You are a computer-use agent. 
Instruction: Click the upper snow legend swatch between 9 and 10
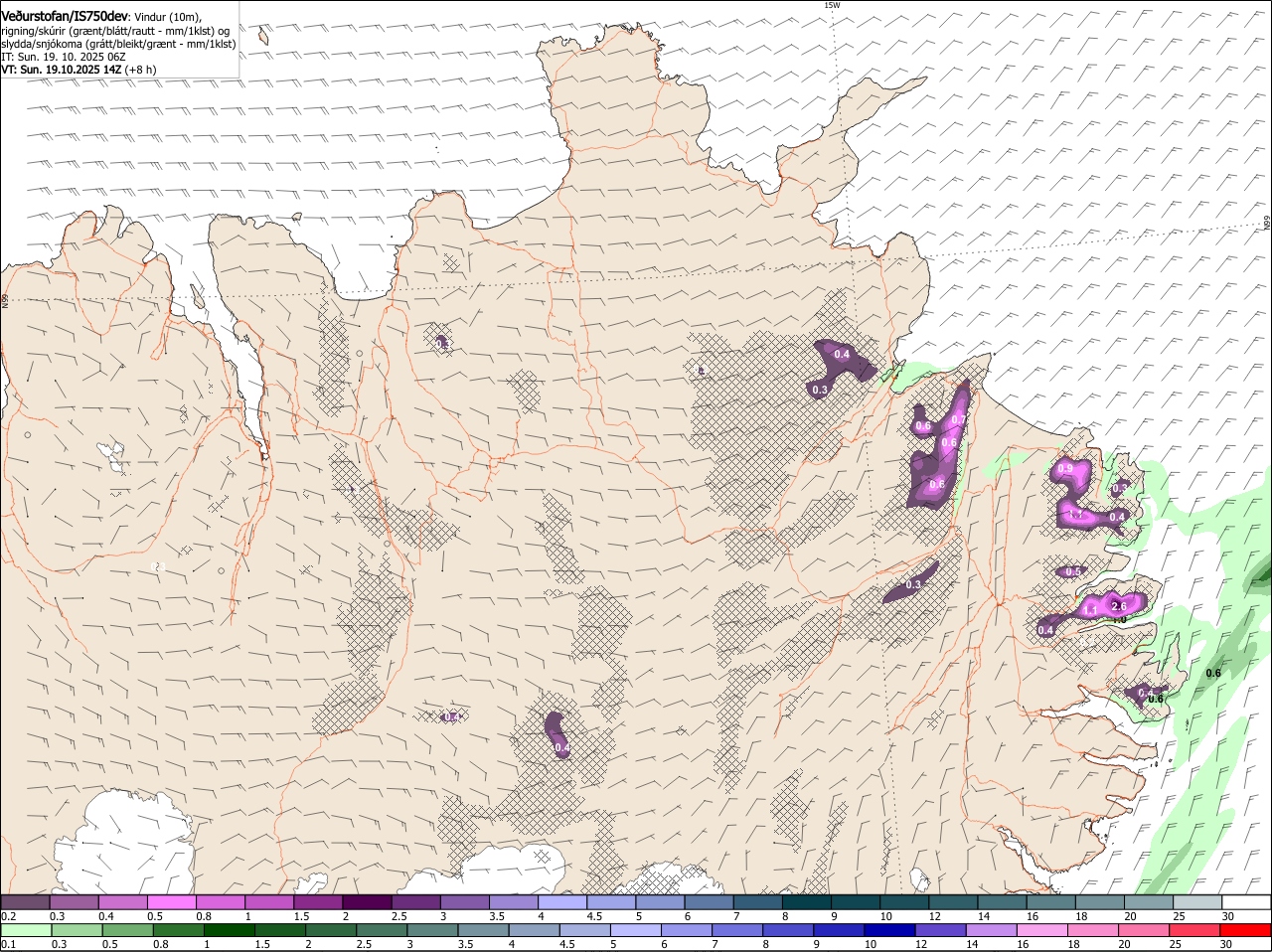coord(856,901)
